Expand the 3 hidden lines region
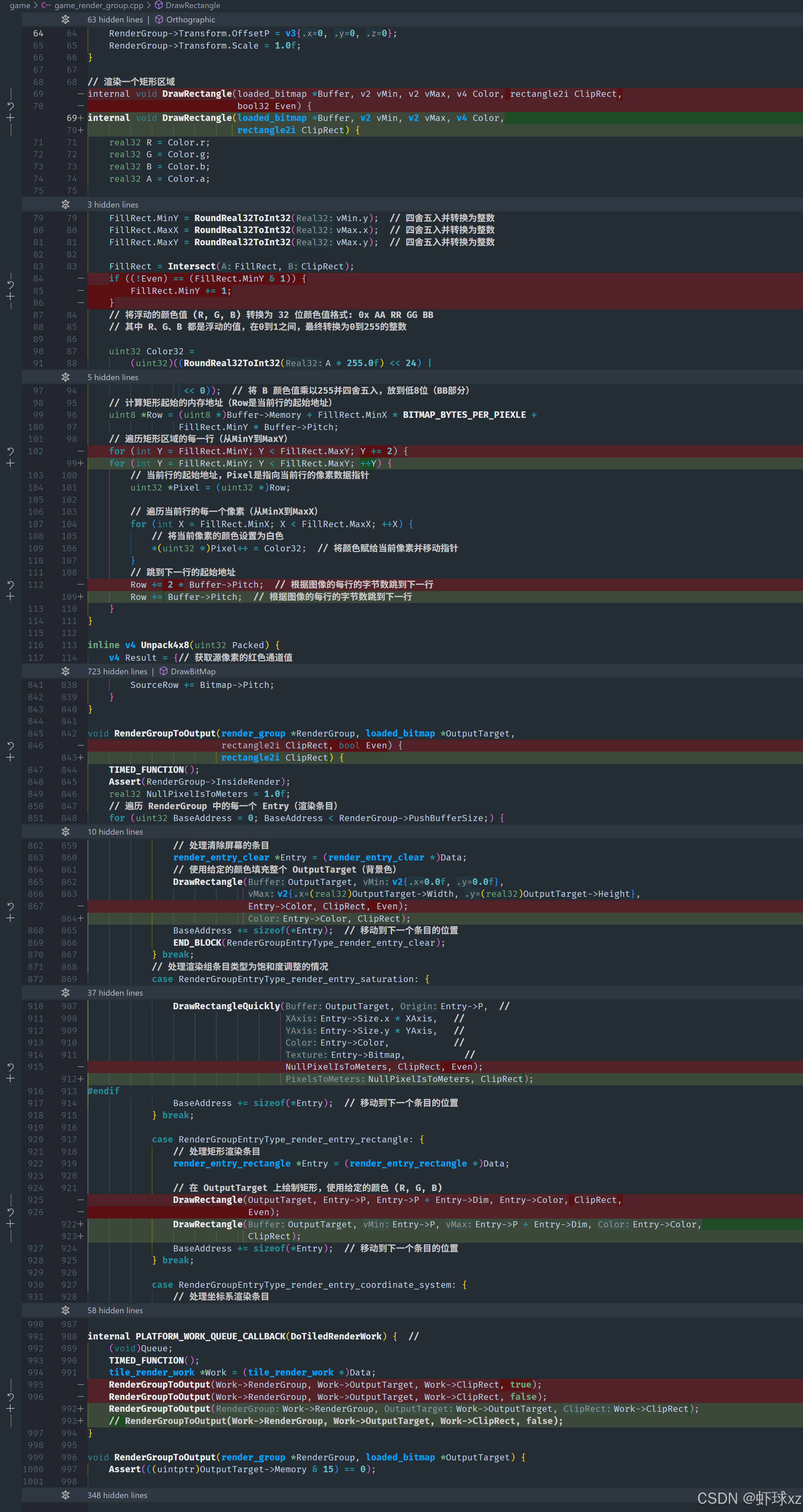 [66, 204]
